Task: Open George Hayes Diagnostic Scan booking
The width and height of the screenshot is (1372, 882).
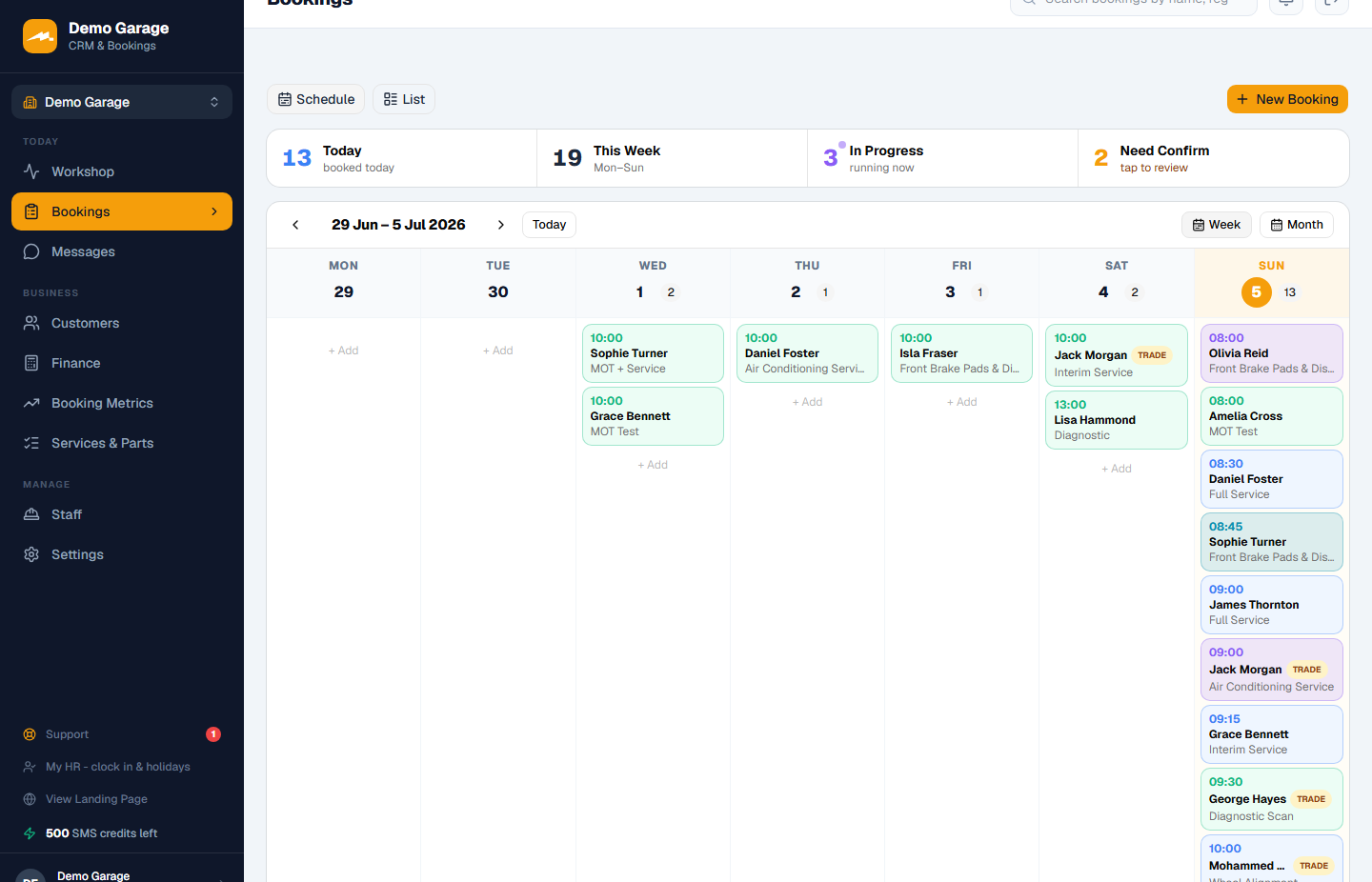Action: coord(1272,799)
